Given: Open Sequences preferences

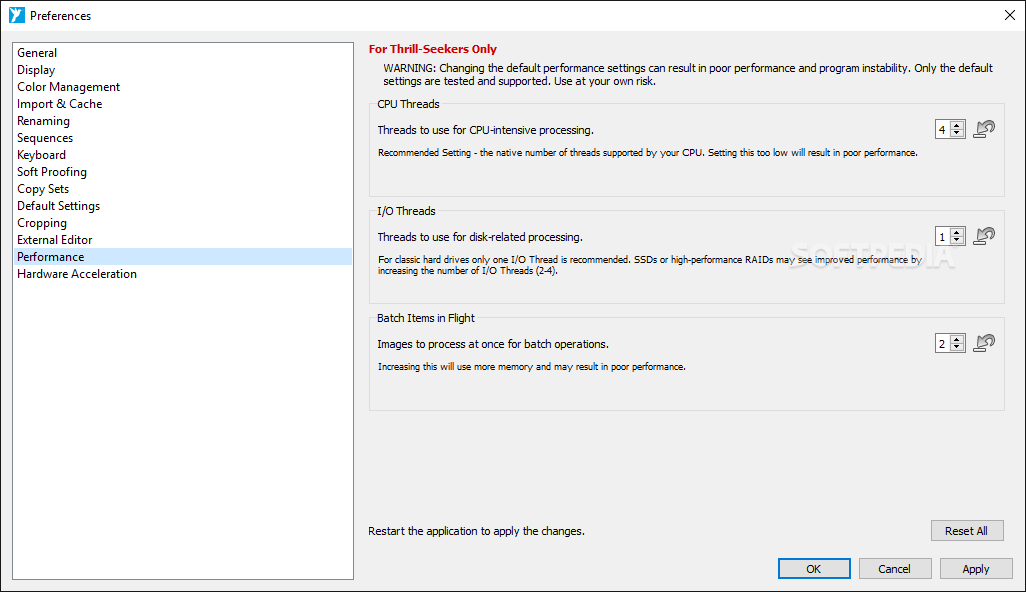Looking at the screenshot, I should pyautogui.click(x=183, y=138).
